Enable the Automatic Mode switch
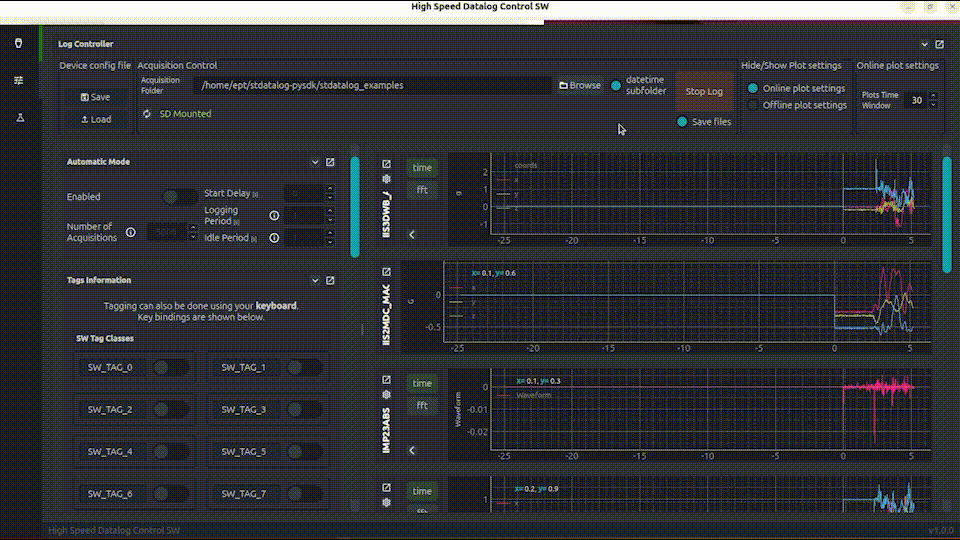The image size is (960, 540). [x=179, y=197]
